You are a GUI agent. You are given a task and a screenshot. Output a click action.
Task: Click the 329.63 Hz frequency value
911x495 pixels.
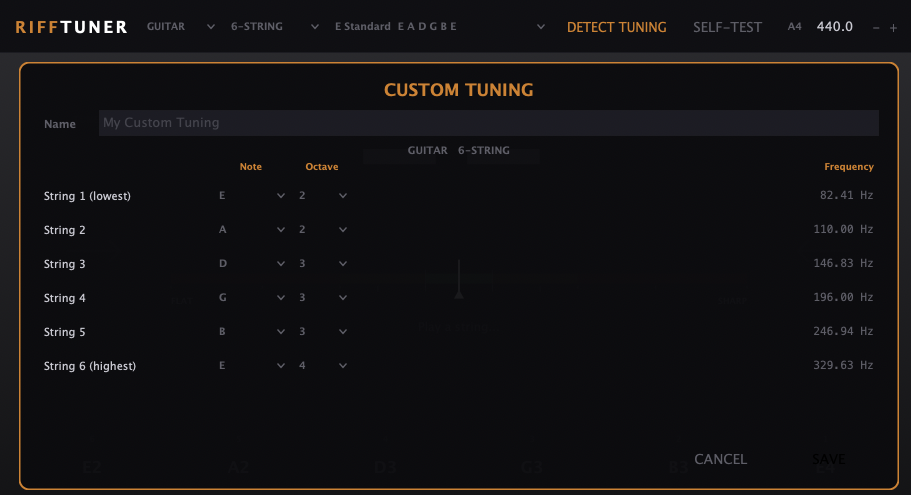843,365
